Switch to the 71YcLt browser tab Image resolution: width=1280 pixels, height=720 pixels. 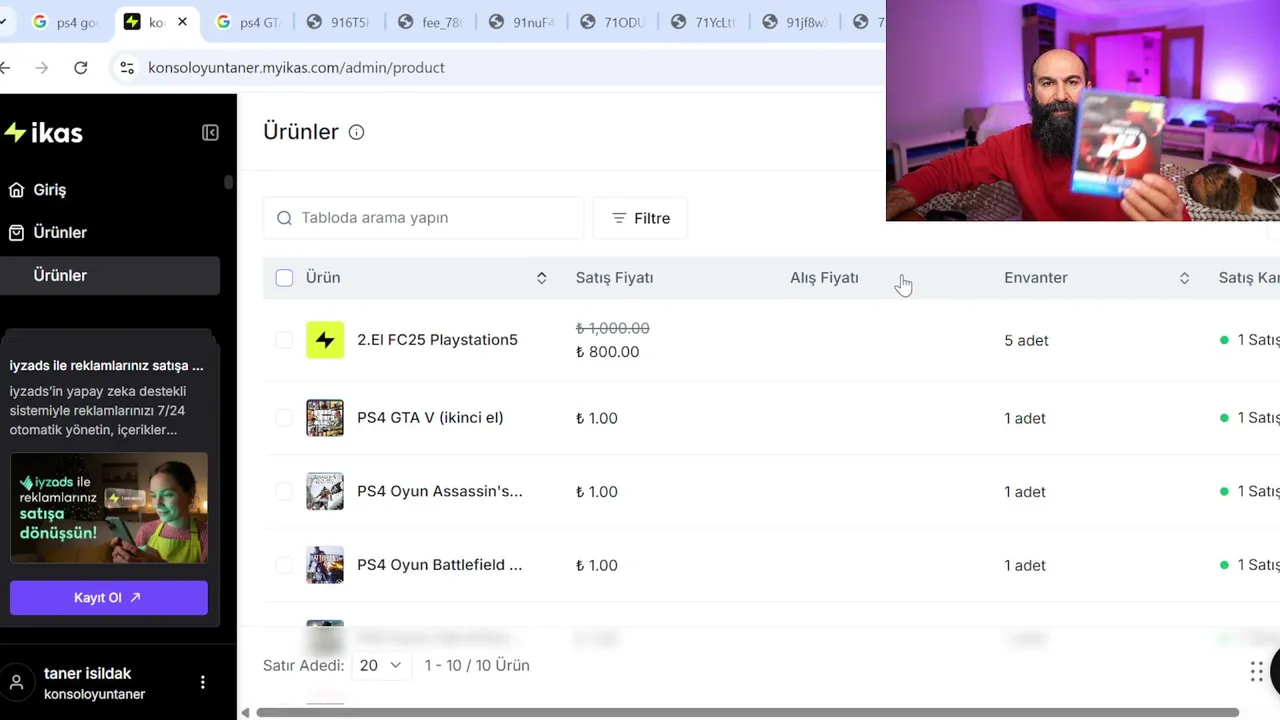point(704,22)
